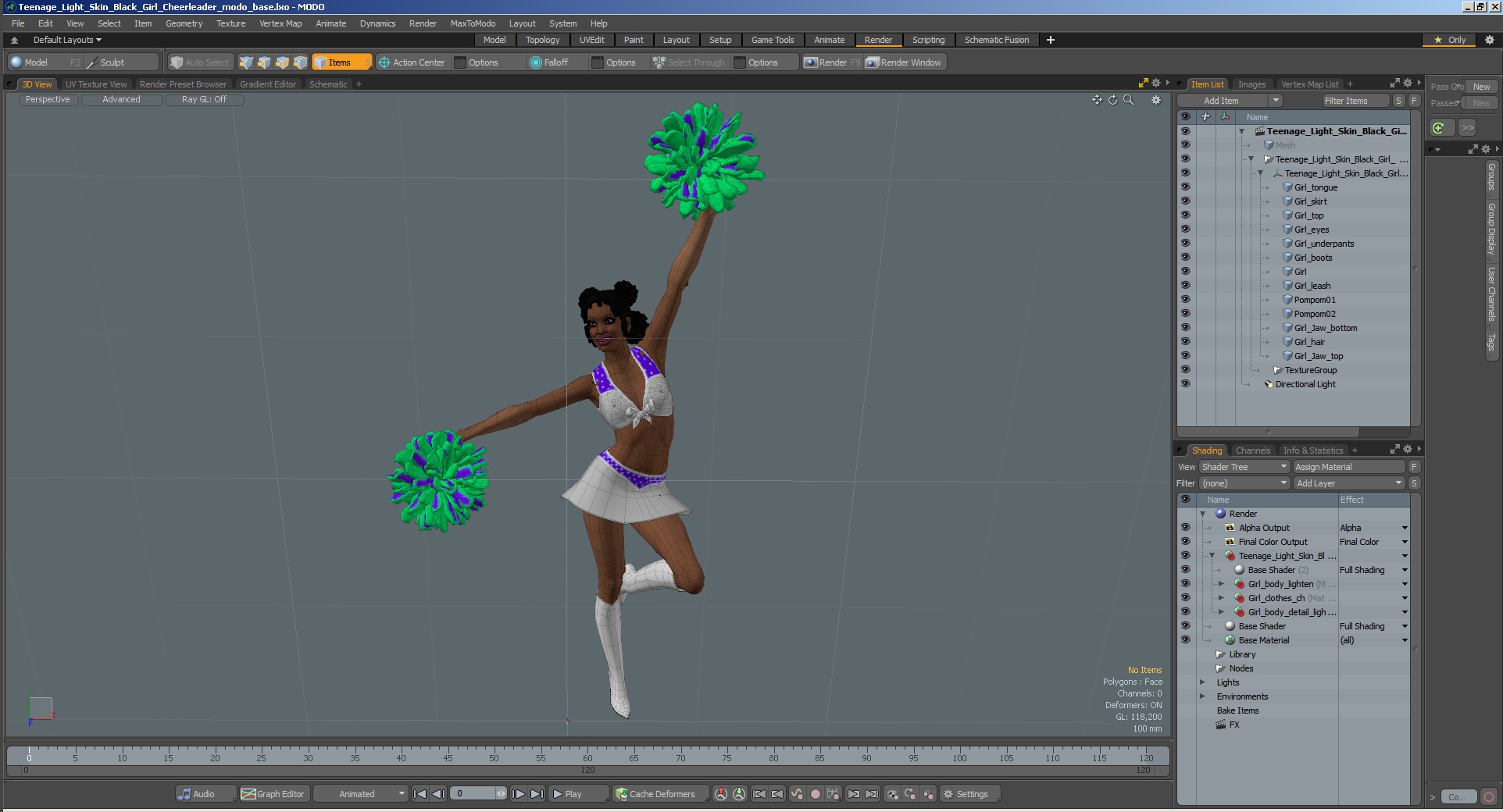Image resolution: width=1503 pixels, height=812 pixels.
Task: Open Add Layer dropdown
Action: (1349, 483)
